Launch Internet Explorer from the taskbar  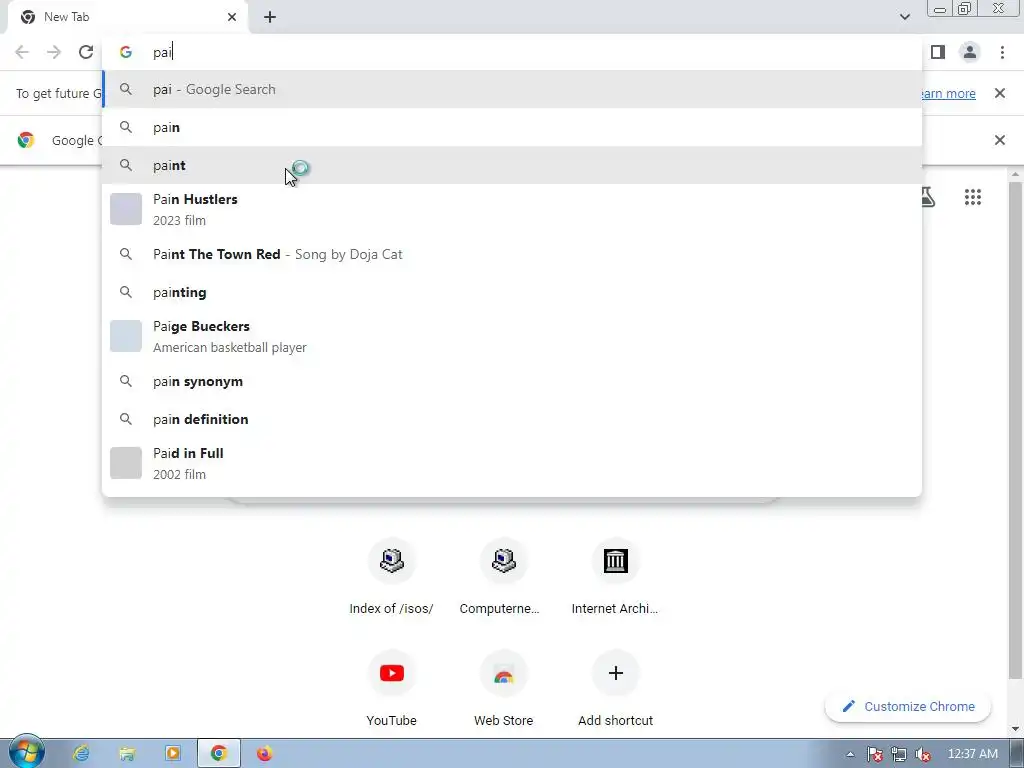[x=81, y=754]
